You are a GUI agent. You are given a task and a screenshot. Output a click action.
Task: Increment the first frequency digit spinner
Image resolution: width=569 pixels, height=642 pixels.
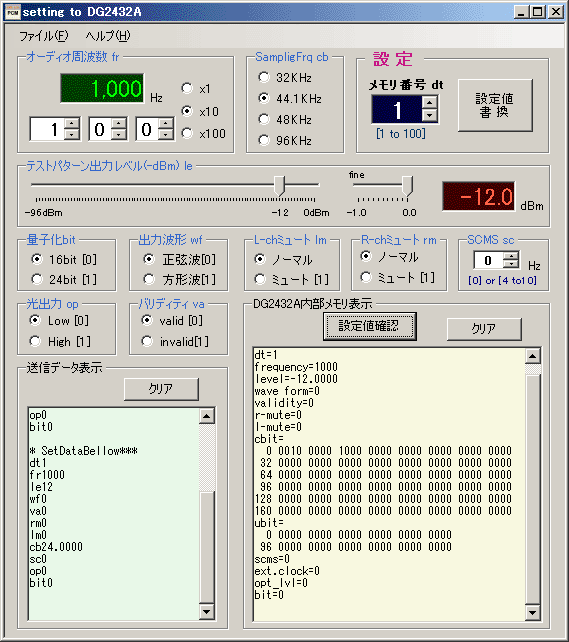[72, 124]
